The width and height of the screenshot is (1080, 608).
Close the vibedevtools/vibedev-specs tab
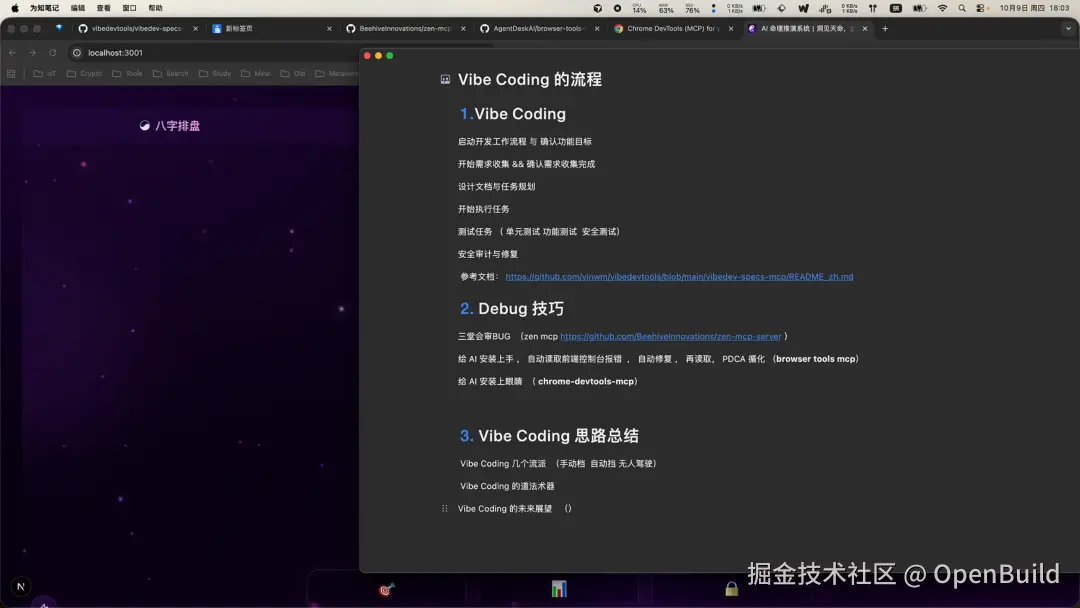(196, 29)
